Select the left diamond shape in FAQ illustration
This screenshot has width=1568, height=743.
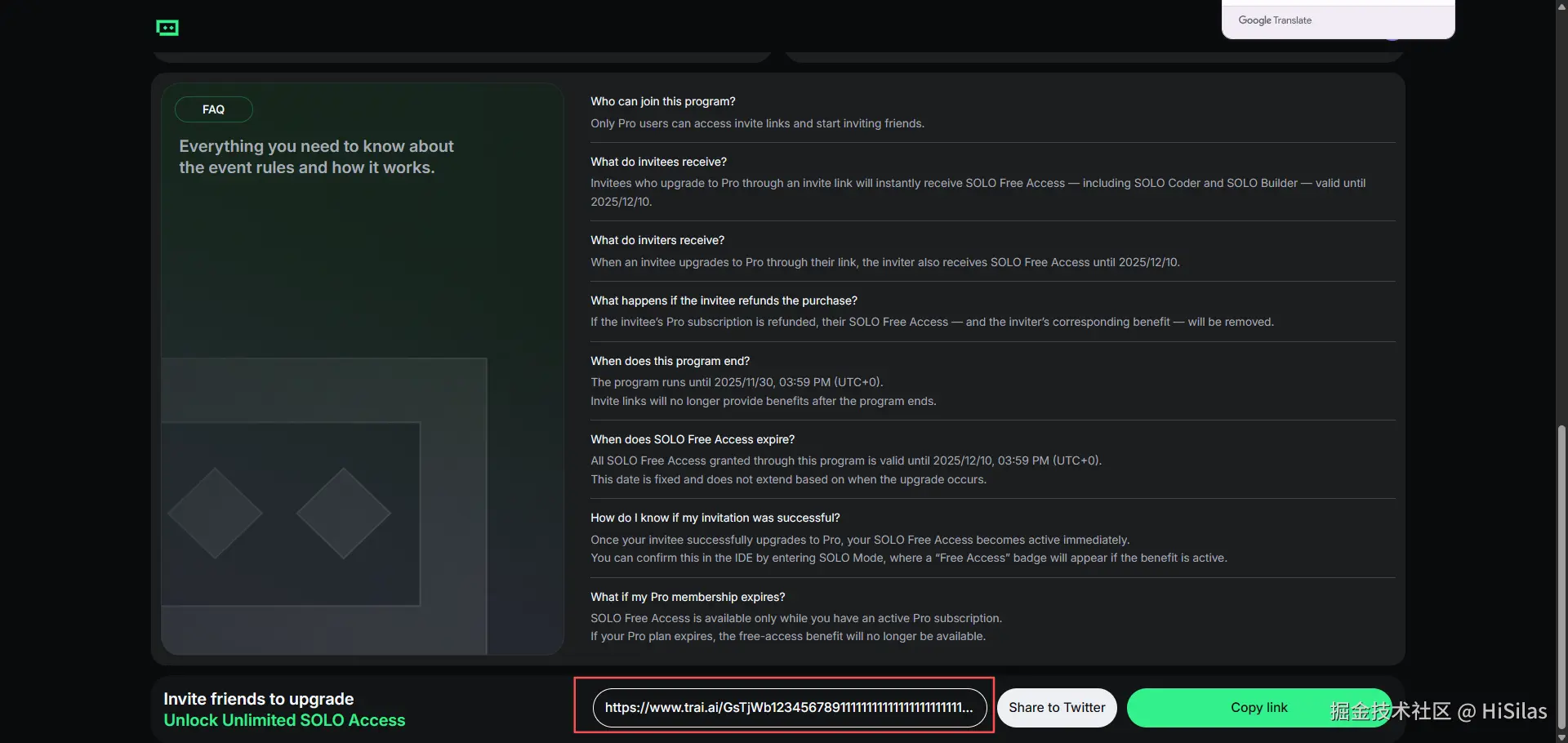[215, 514]
